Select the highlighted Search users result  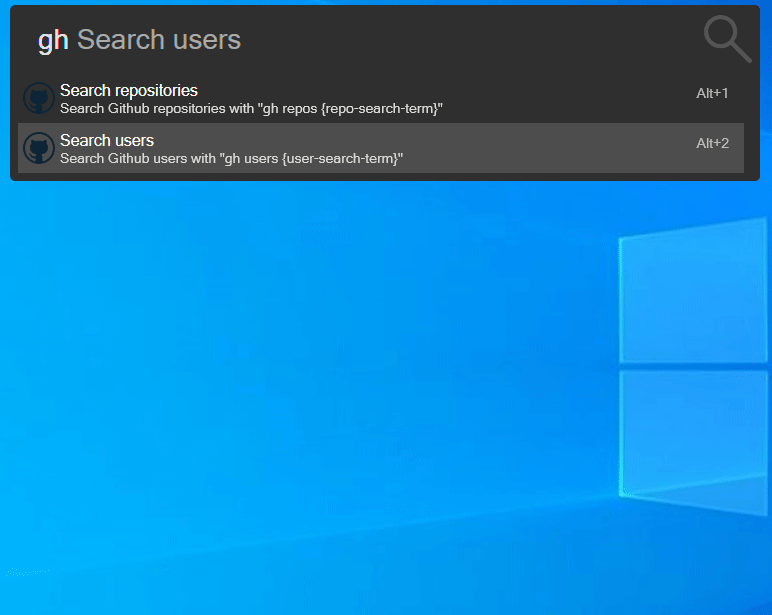(381, 148)
